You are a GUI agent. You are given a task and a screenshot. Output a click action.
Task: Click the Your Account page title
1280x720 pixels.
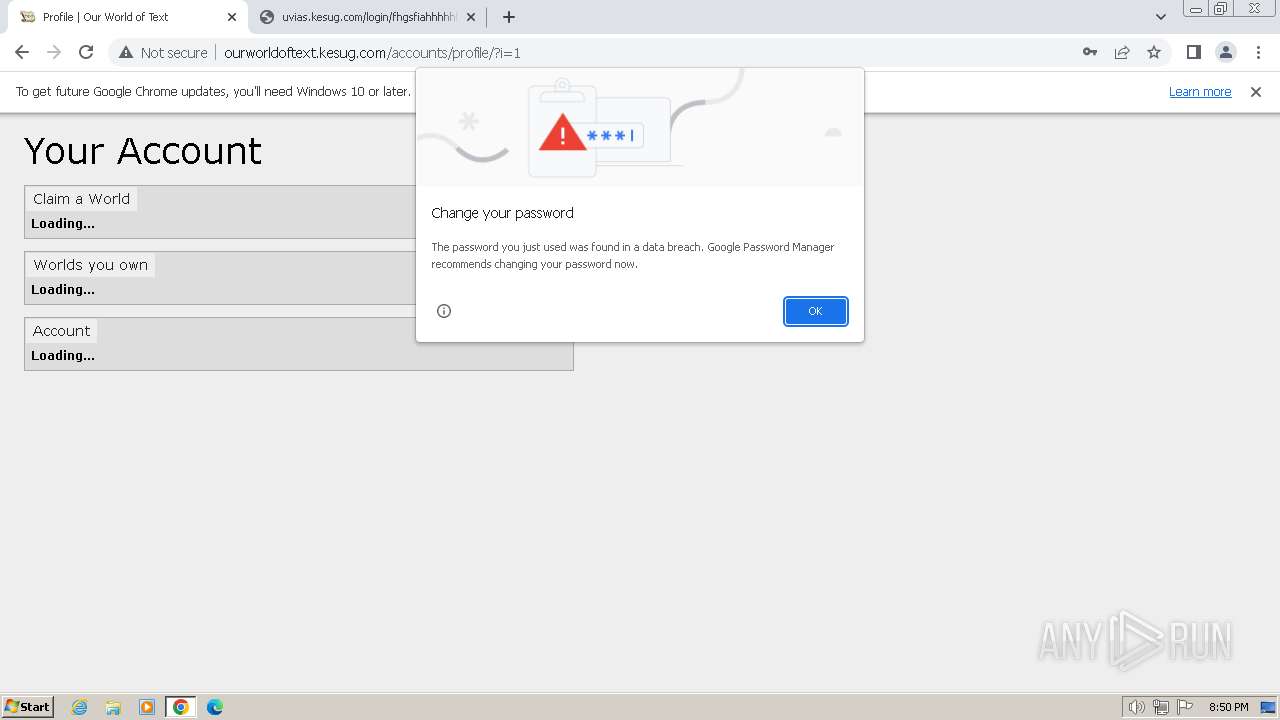143,151
